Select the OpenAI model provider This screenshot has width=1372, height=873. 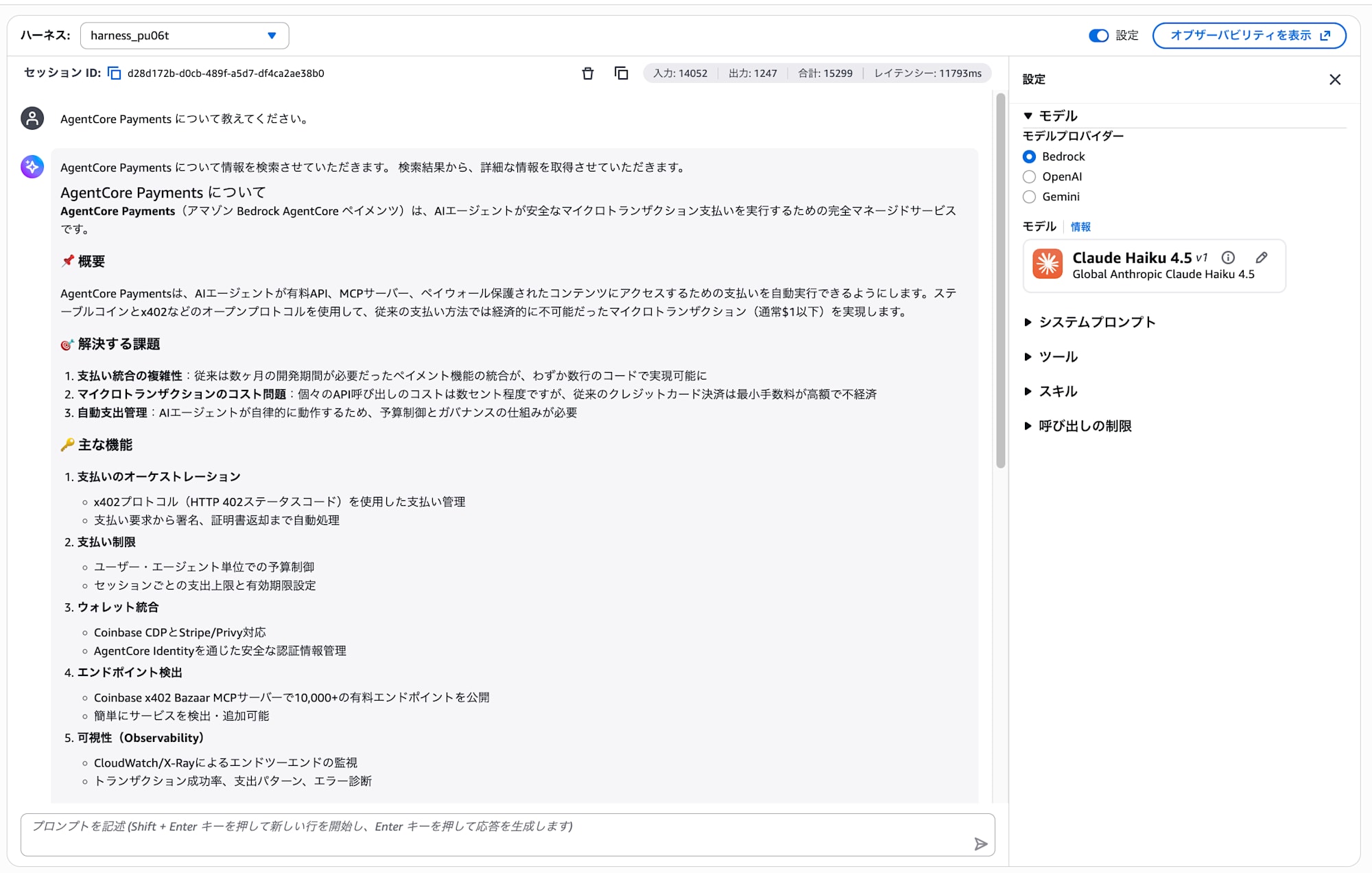(x=1029, y=176)
